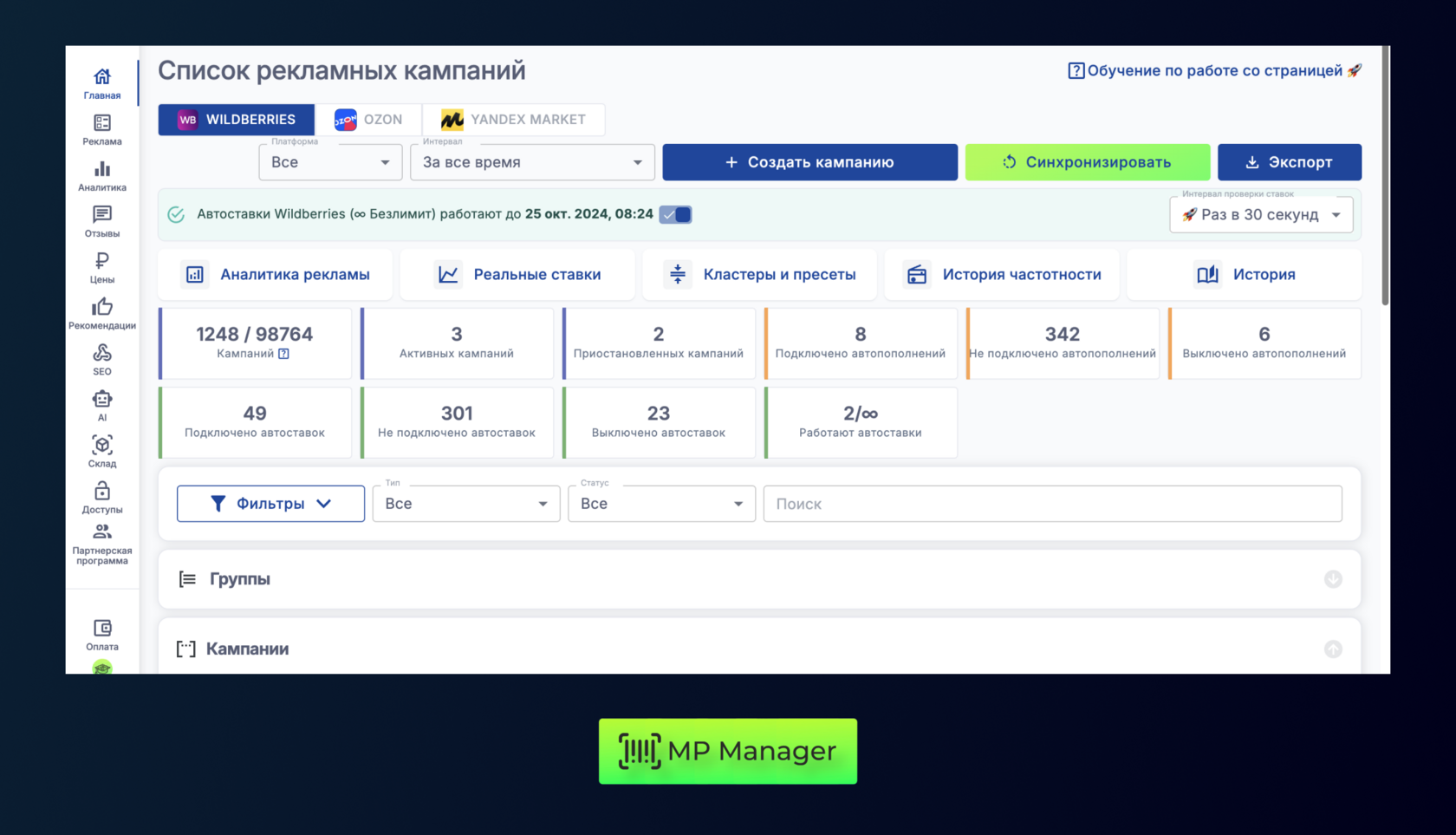Open the Цены ruble icon
This screenshot has height=835, width=1456.
(102, 262)
